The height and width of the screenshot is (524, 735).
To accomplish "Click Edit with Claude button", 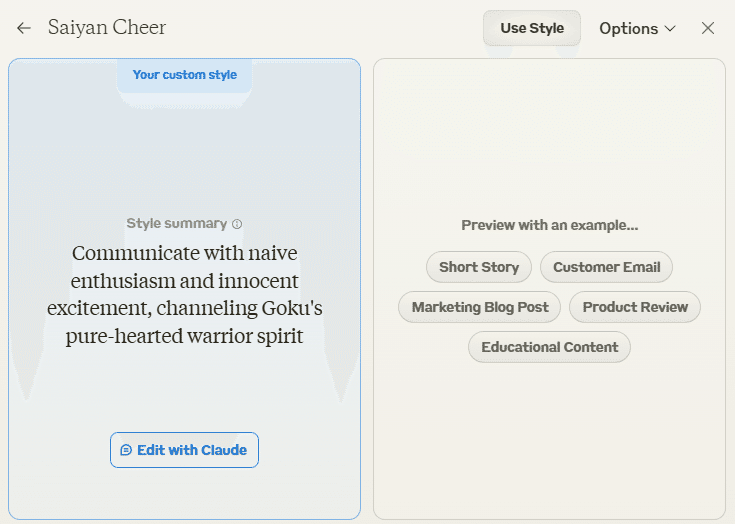I will (x=184, y=450).
